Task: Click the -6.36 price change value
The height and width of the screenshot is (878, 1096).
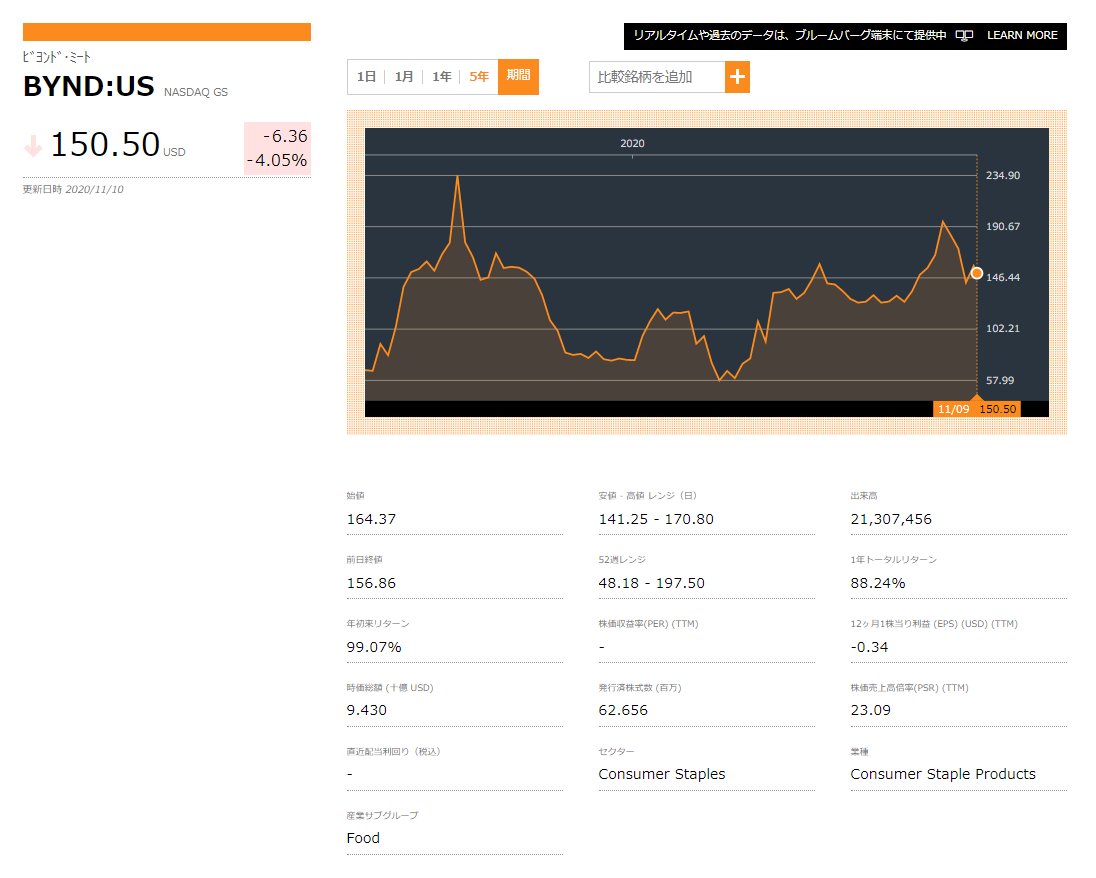Action: 285,136
